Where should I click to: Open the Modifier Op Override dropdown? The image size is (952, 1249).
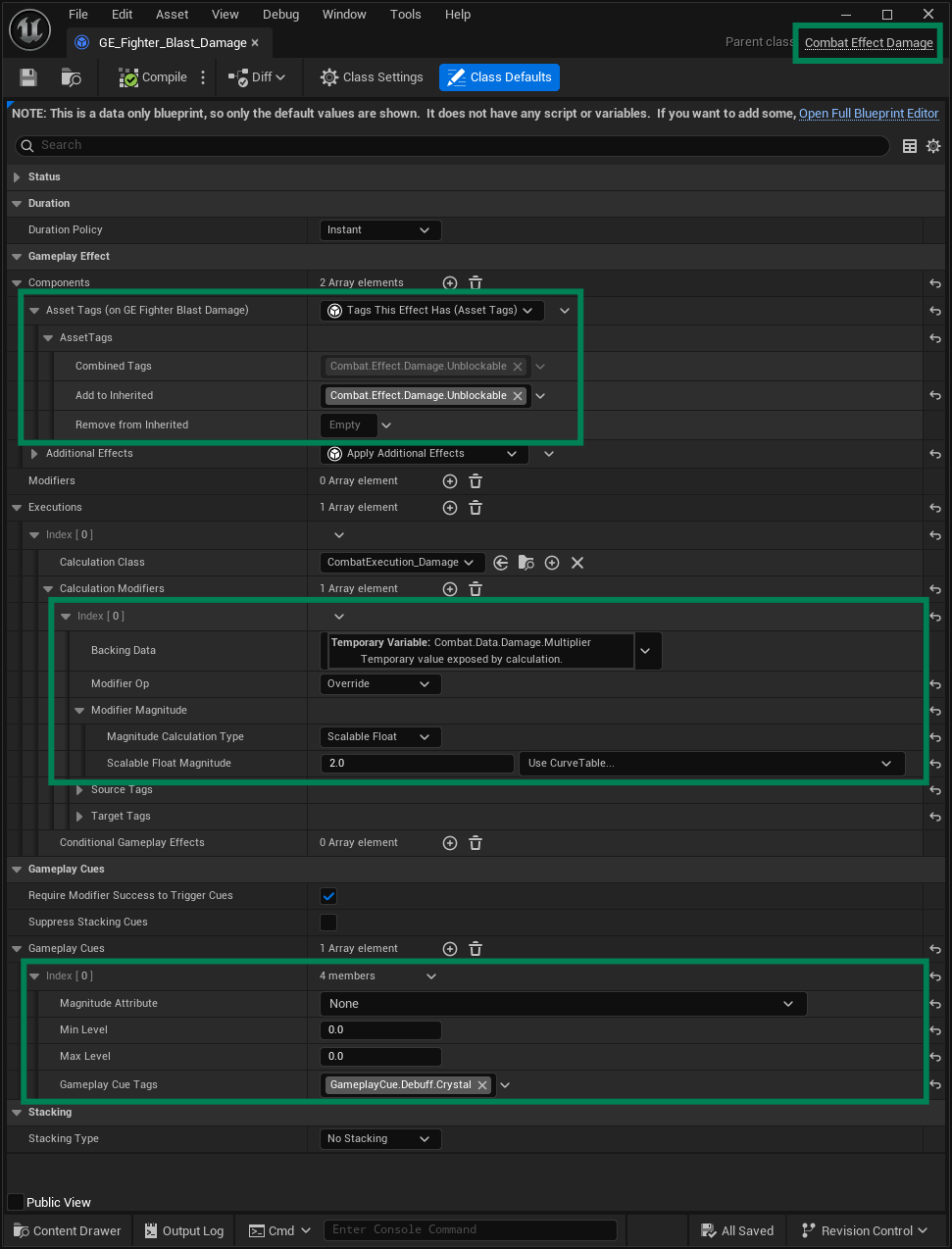pyautogui.click(x=380, y=684)
